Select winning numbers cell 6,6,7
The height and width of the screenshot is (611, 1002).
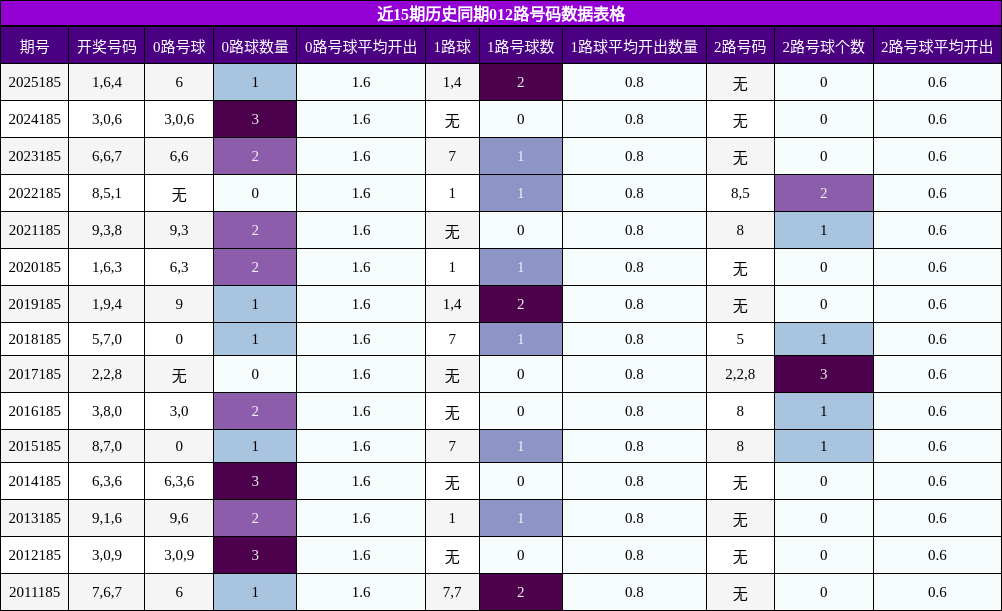(x=107, y=156)
